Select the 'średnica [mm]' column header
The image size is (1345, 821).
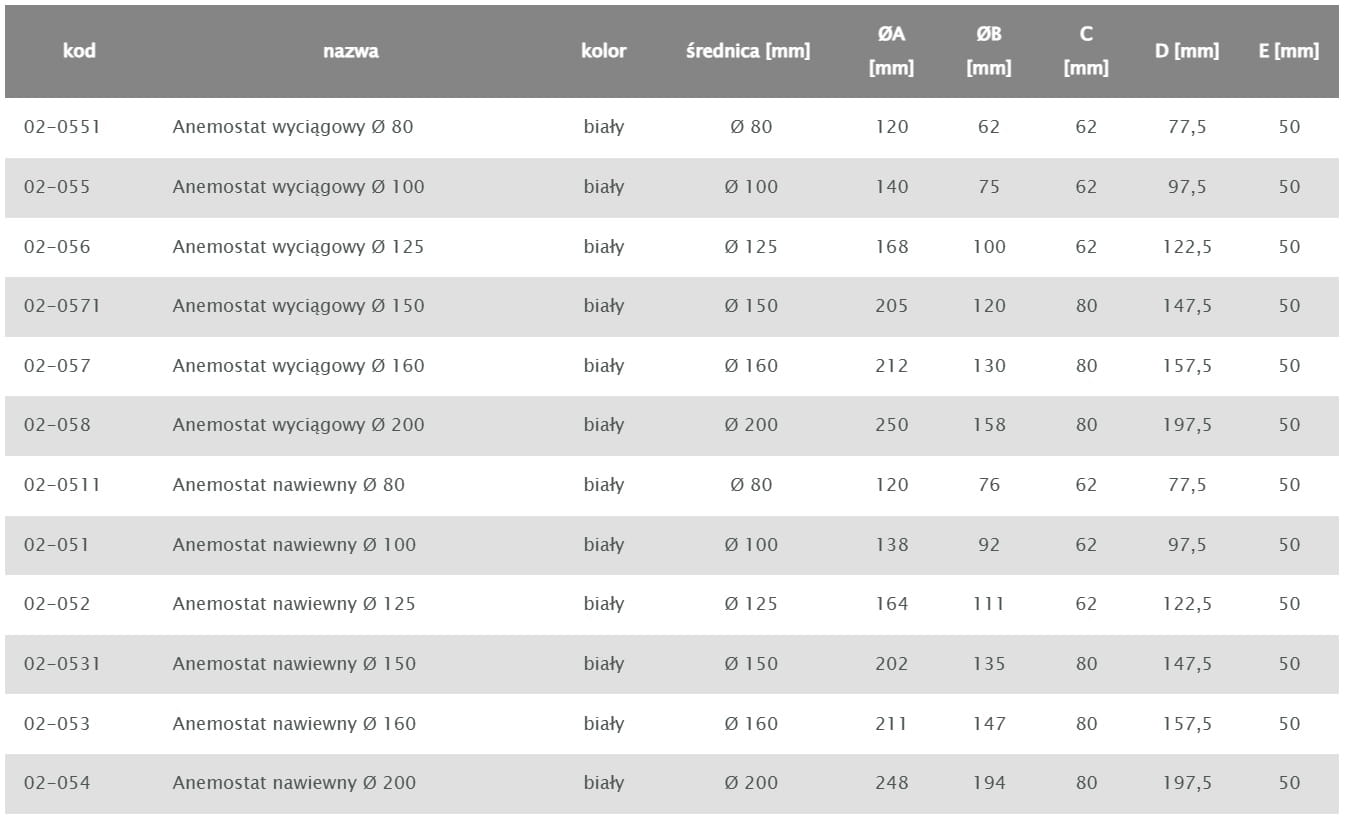pyautogui.click(x=748, y=51)
